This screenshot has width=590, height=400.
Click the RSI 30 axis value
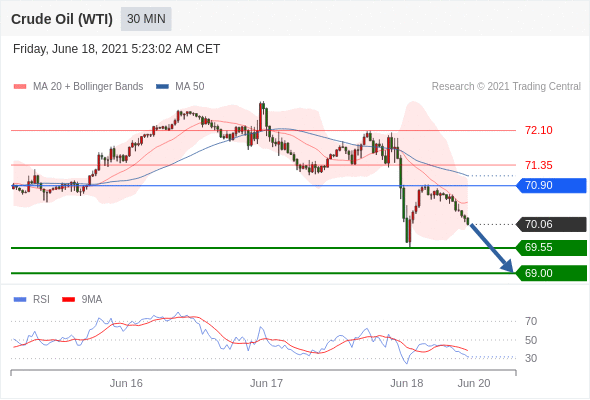pos(531,358)
